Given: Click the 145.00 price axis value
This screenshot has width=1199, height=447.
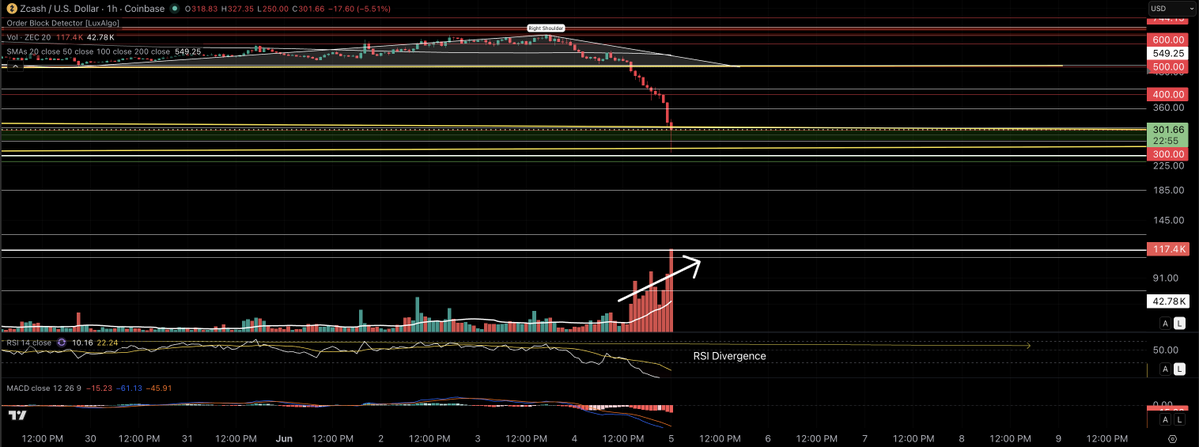Looking at the screenshot, I should (1170, 221).
